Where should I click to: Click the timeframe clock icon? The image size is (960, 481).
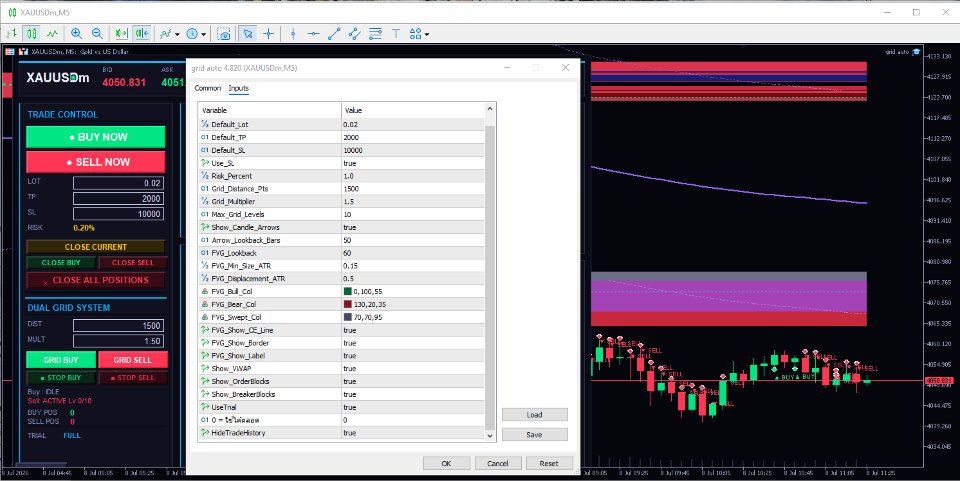click(x=192, y=34)
